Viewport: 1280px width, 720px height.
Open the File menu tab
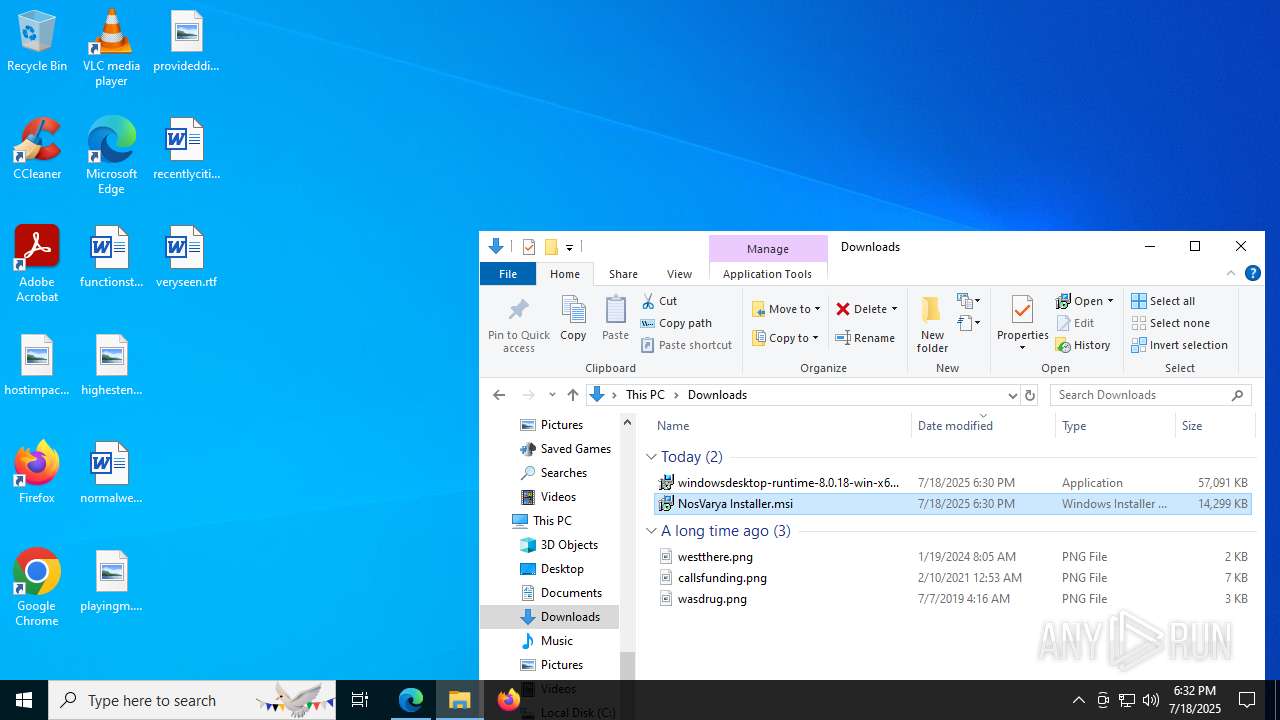508,274
